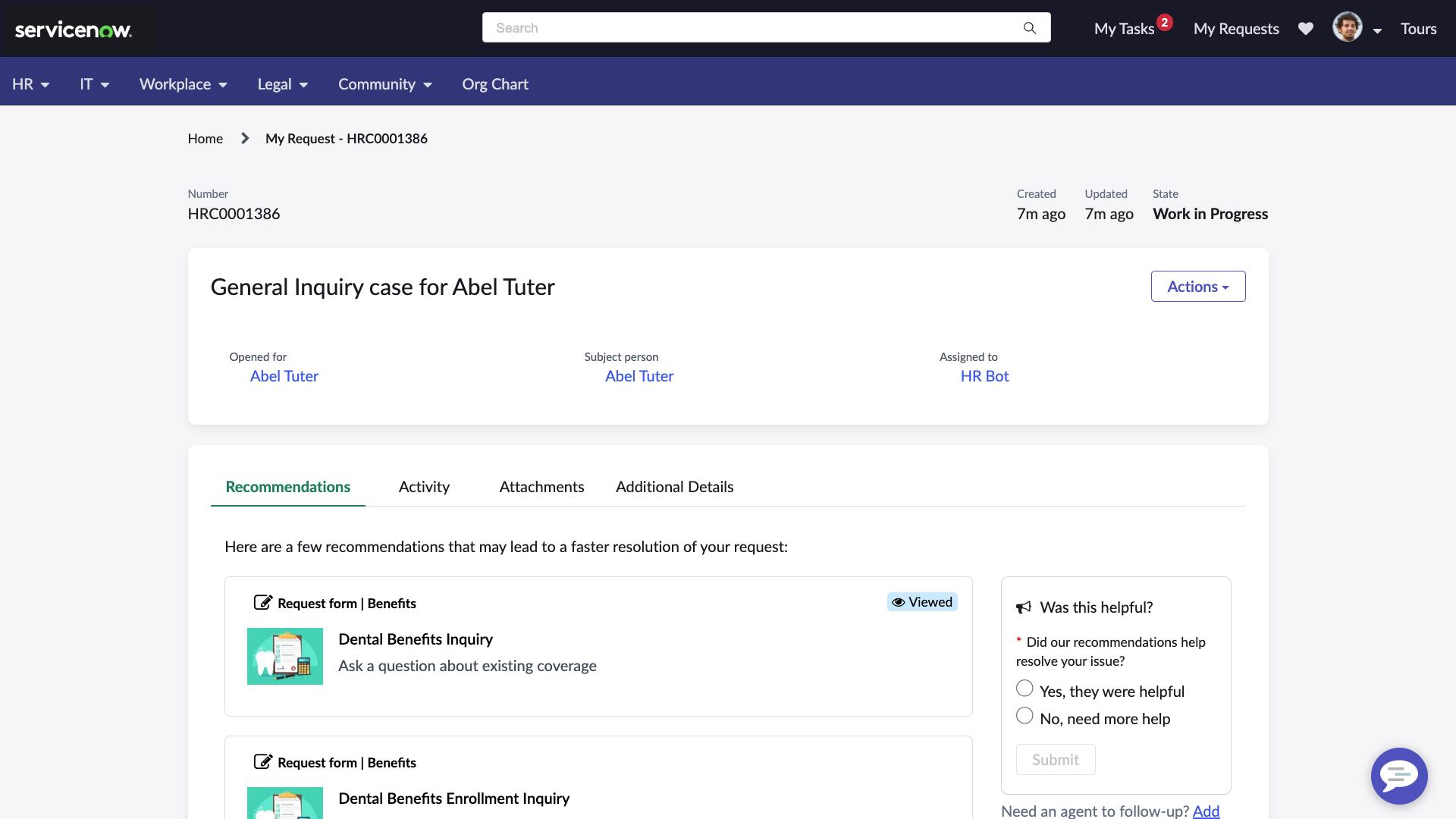Expand the HR dropdown menu
1456x819 pixels.
[x=31, y=84]
